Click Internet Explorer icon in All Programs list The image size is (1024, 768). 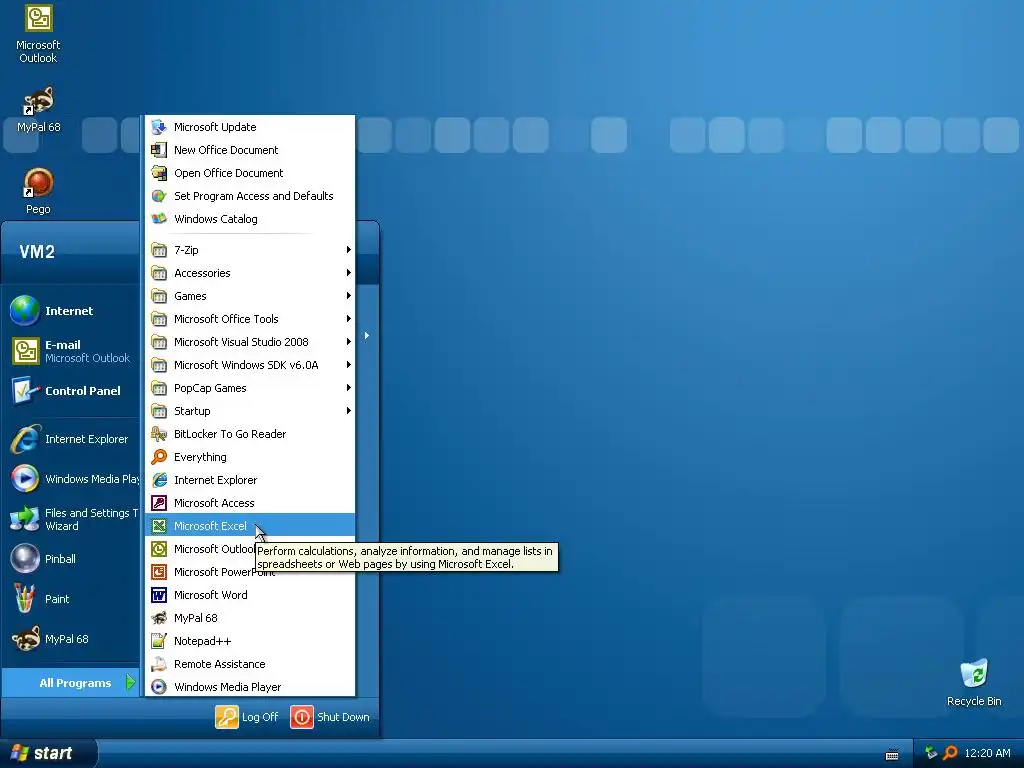click(x=159, y=480)
